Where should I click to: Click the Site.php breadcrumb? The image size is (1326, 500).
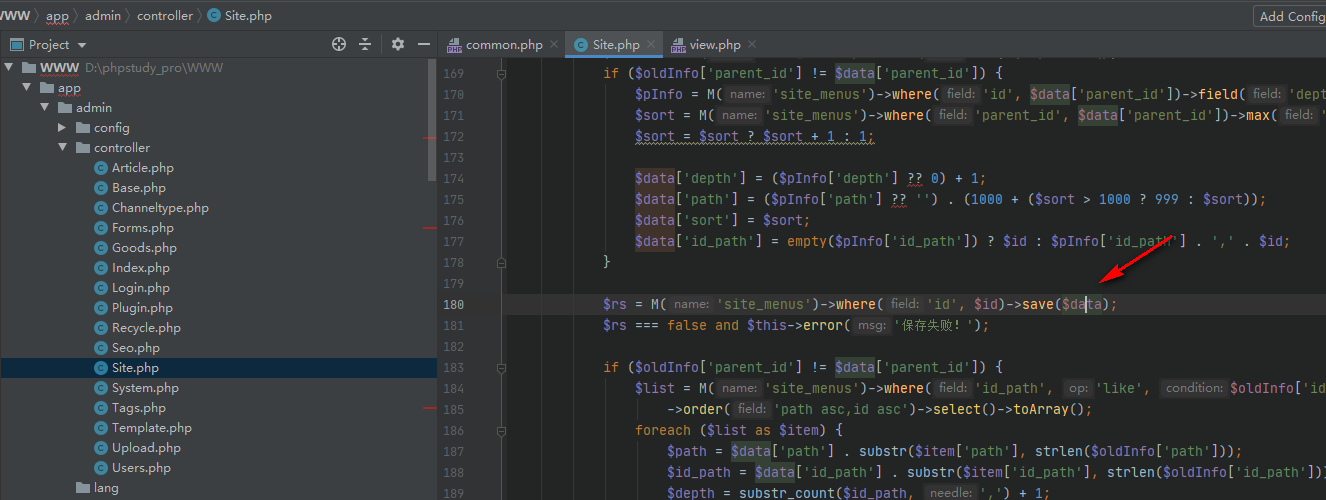coord(240,16)
